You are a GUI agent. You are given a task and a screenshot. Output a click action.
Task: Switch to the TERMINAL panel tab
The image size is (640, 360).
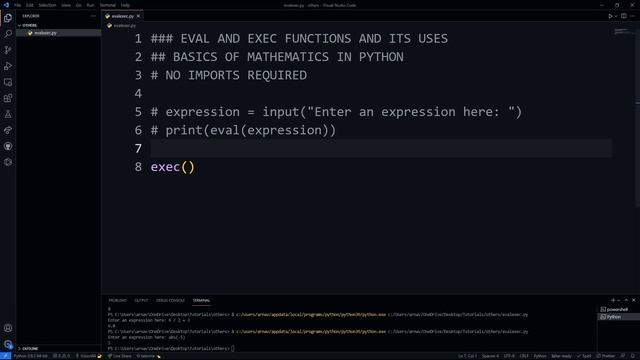coord(201,300)
